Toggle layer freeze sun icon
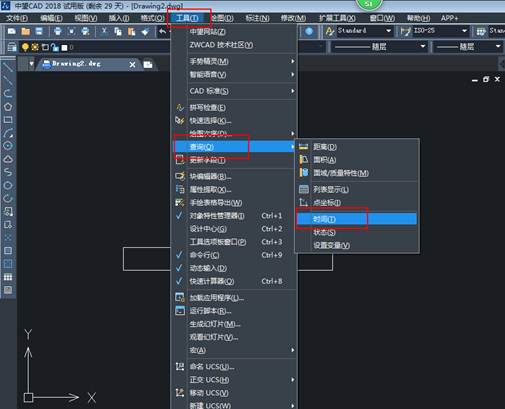The image size is (505, 409). [x=35, y=47]
